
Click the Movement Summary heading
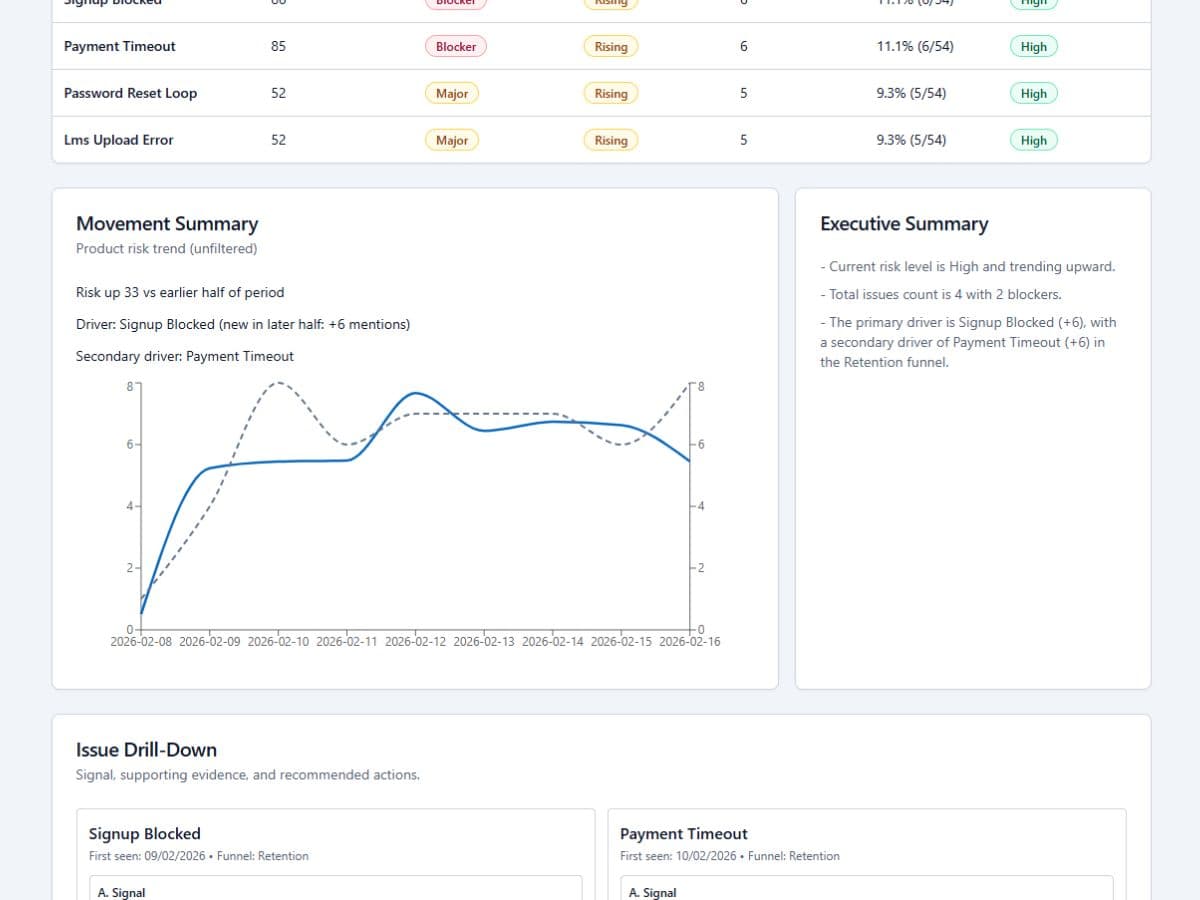click(x=166, y=223)
